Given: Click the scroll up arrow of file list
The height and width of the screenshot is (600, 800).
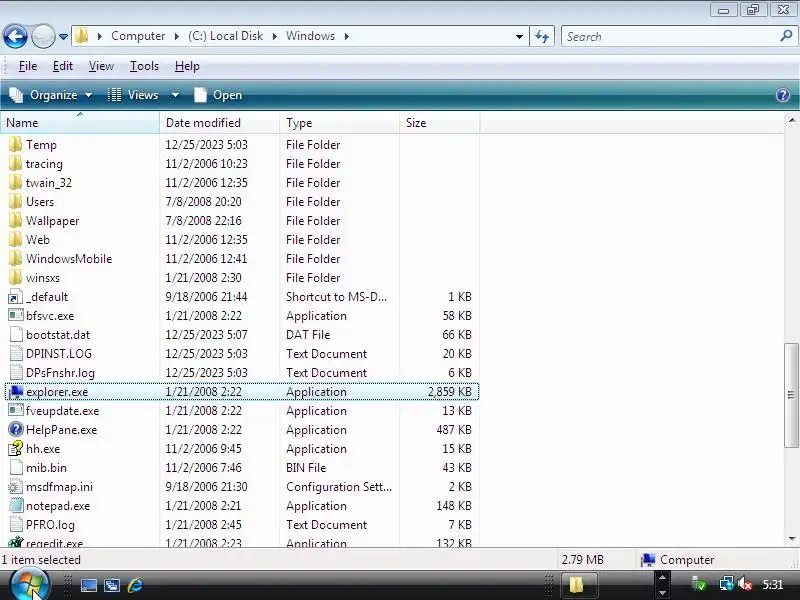Looking at the screenshot, I should tap(791, 120).
